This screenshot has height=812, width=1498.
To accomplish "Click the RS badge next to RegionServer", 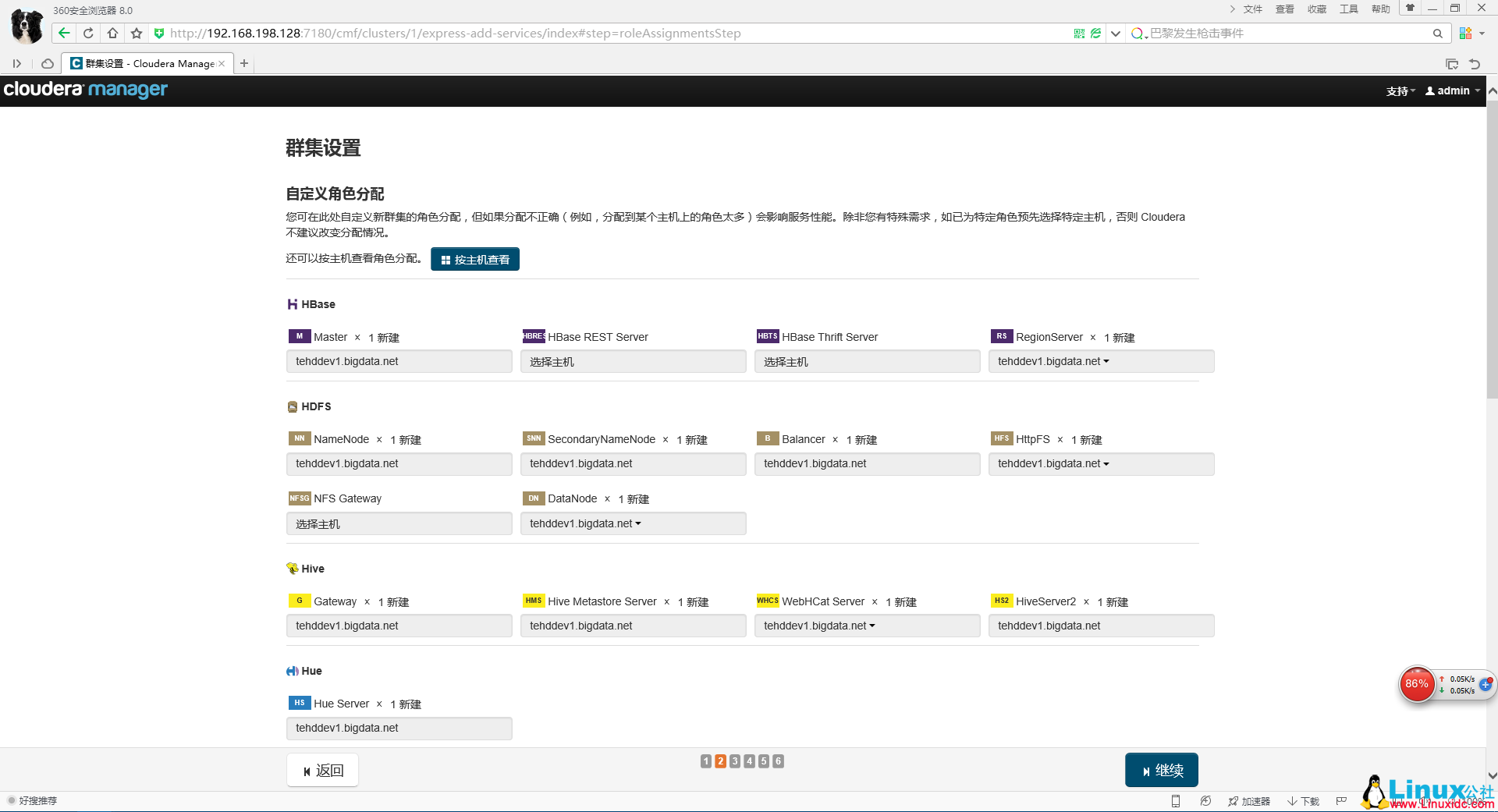I will tap(1002, 336).
